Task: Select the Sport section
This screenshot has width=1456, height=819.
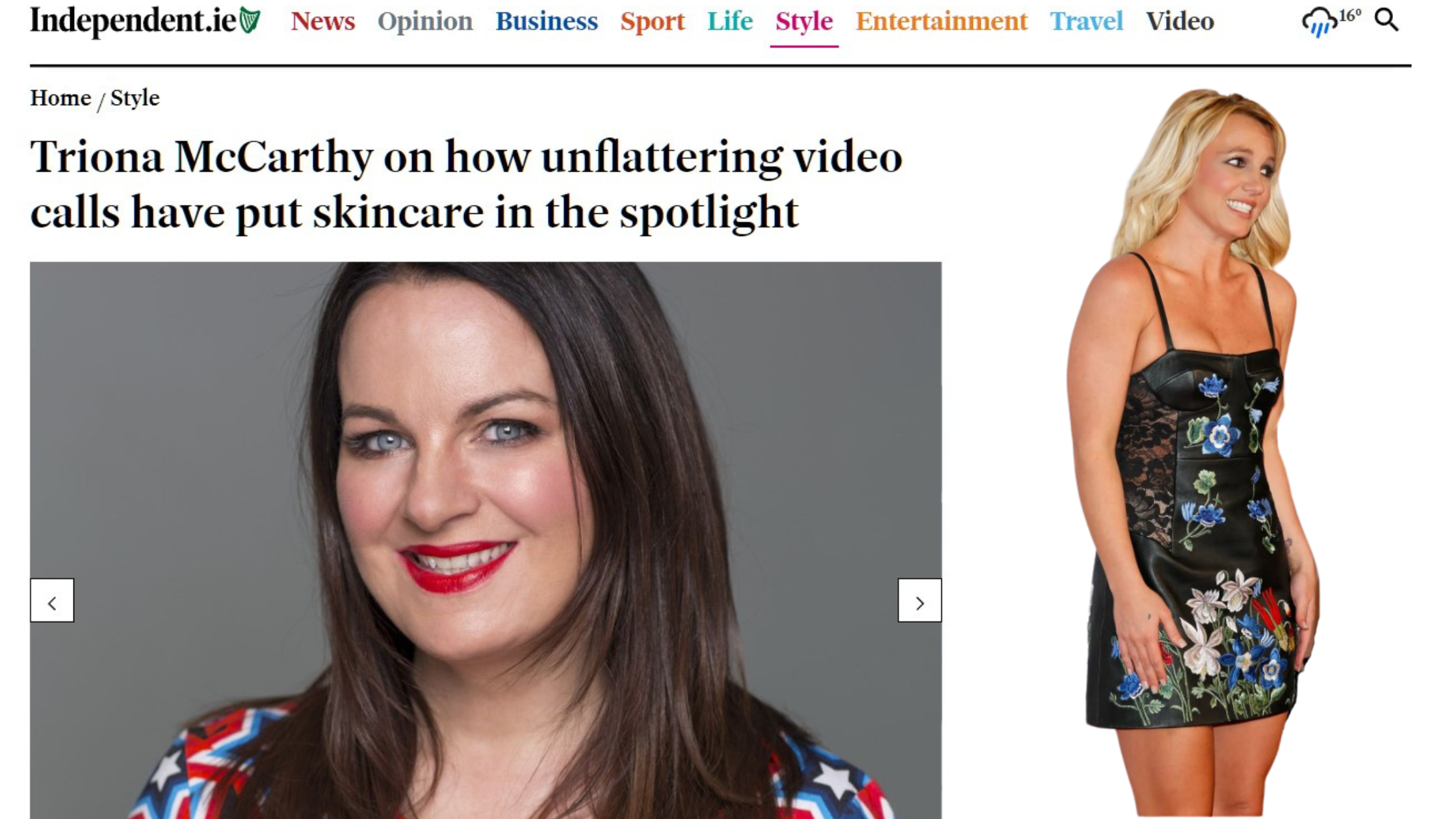Action: 653,21
